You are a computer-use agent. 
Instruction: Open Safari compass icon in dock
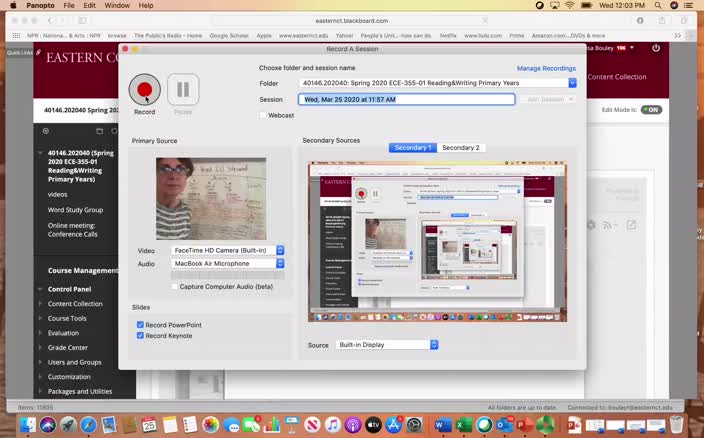[87, 425]
